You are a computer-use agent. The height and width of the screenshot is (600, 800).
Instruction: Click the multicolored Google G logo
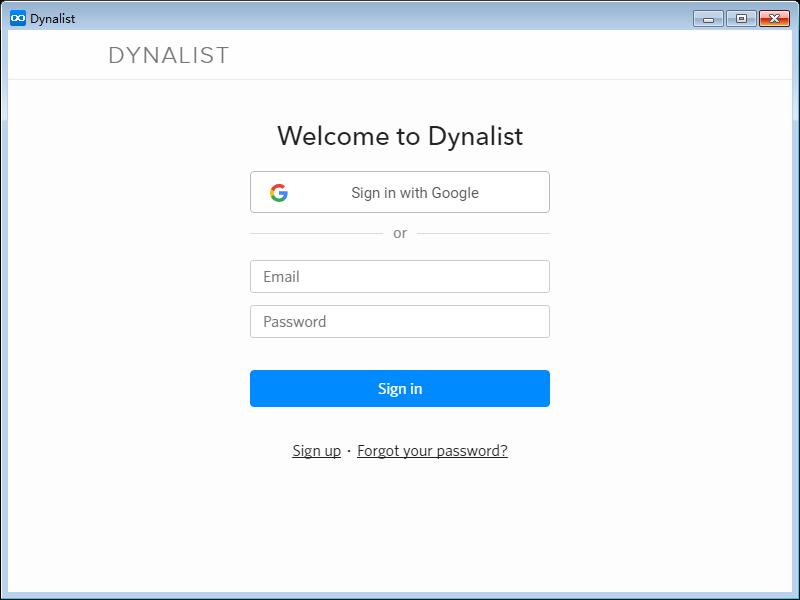279,193
